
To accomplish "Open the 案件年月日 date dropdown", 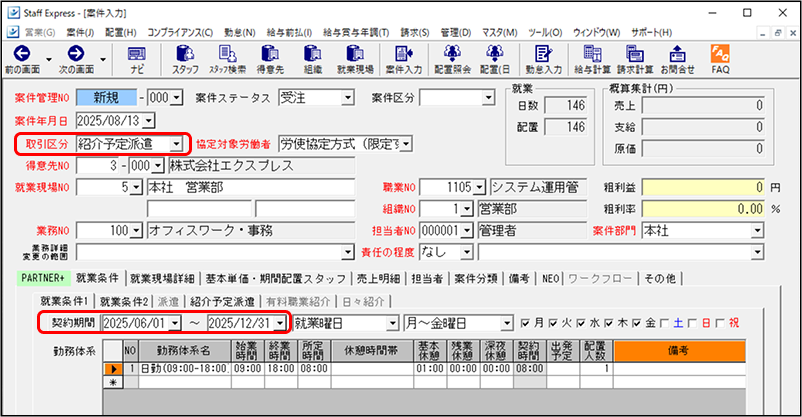I will 148,121.
